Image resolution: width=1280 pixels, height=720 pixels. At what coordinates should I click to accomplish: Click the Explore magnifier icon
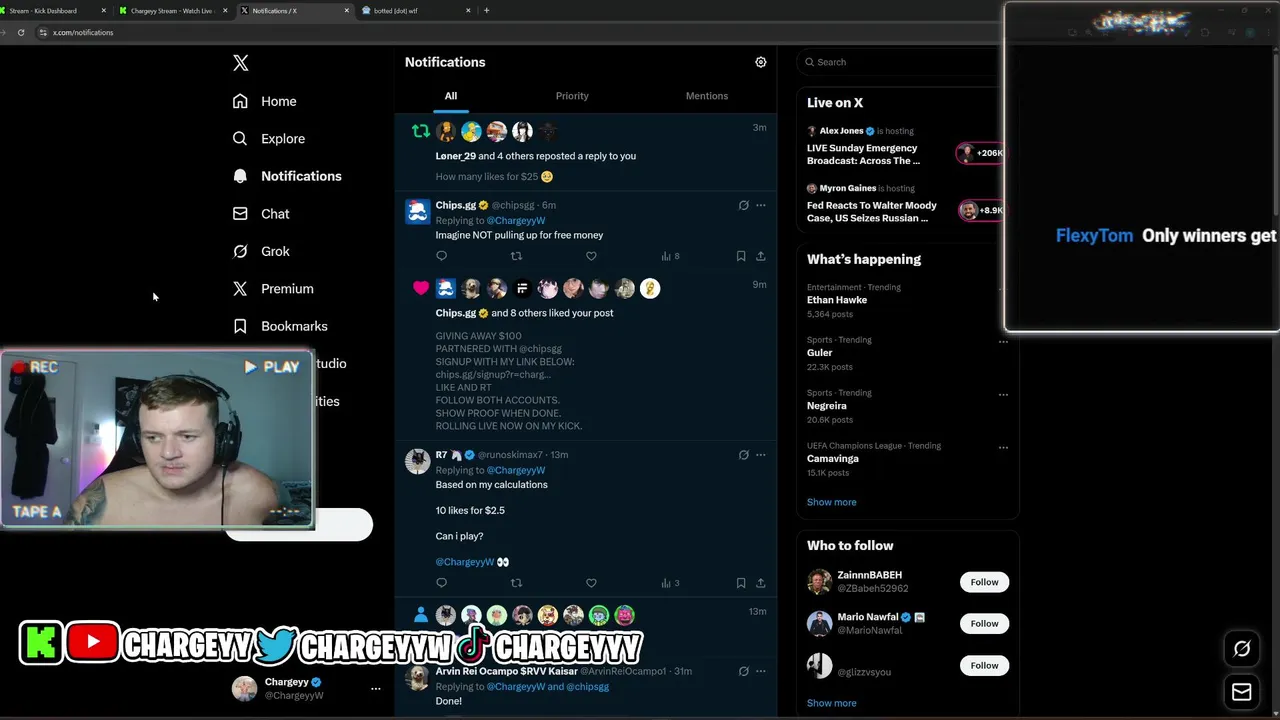(240, 139)
